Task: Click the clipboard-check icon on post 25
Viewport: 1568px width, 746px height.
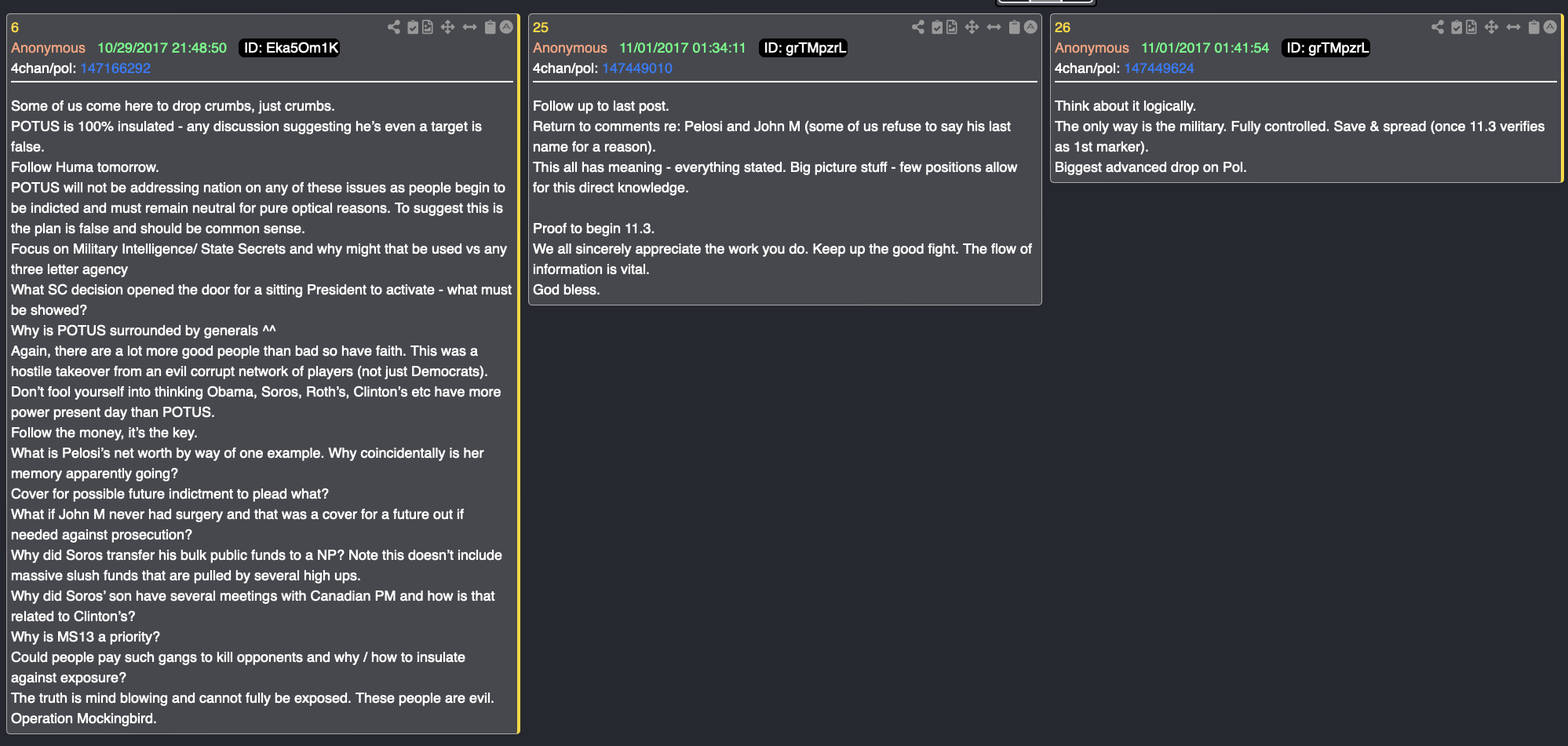Action: tap(937, 27)
